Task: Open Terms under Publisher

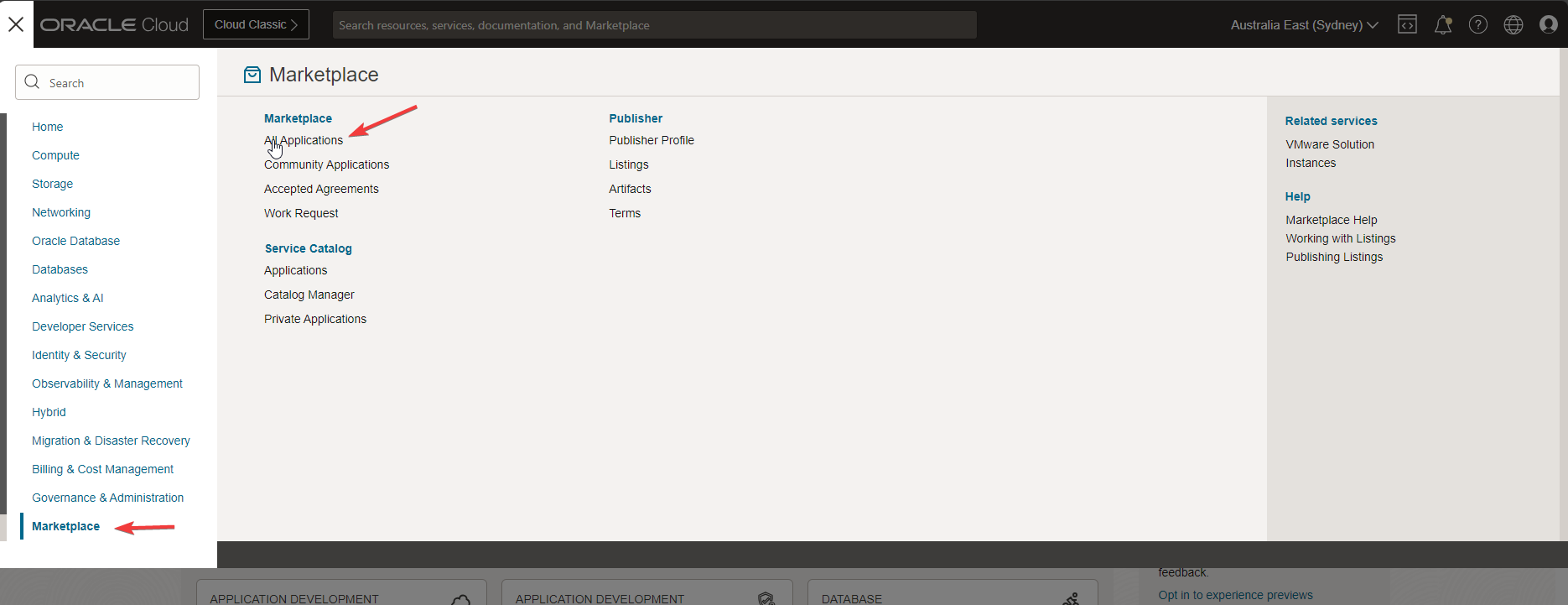Action: coord(625,213)
